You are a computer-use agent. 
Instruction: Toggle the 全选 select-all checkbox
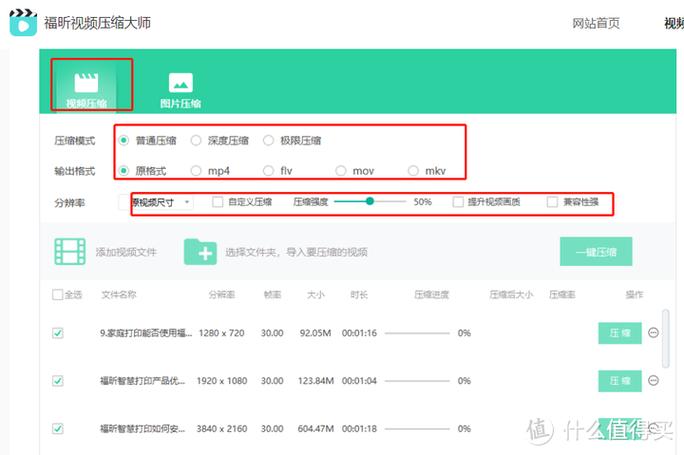point(57,294)
